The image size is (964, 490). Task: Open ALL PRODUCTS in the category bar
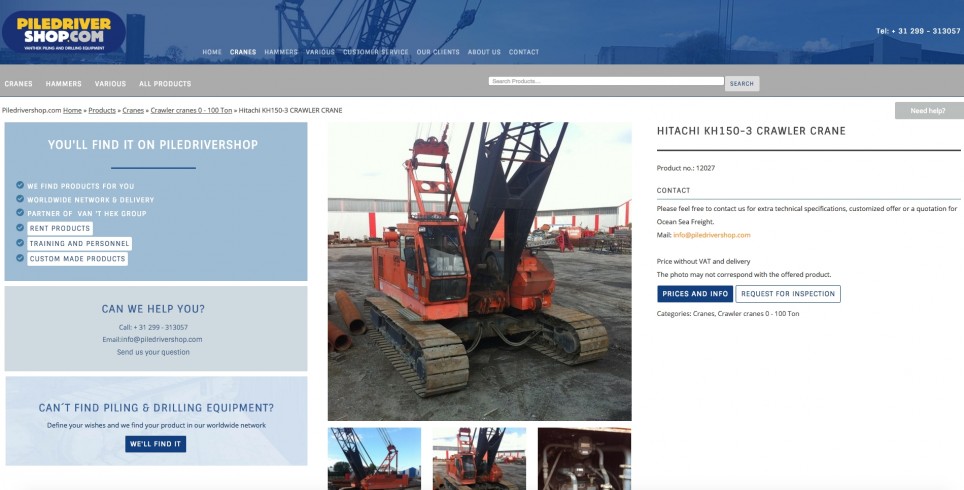pos(165,84)
